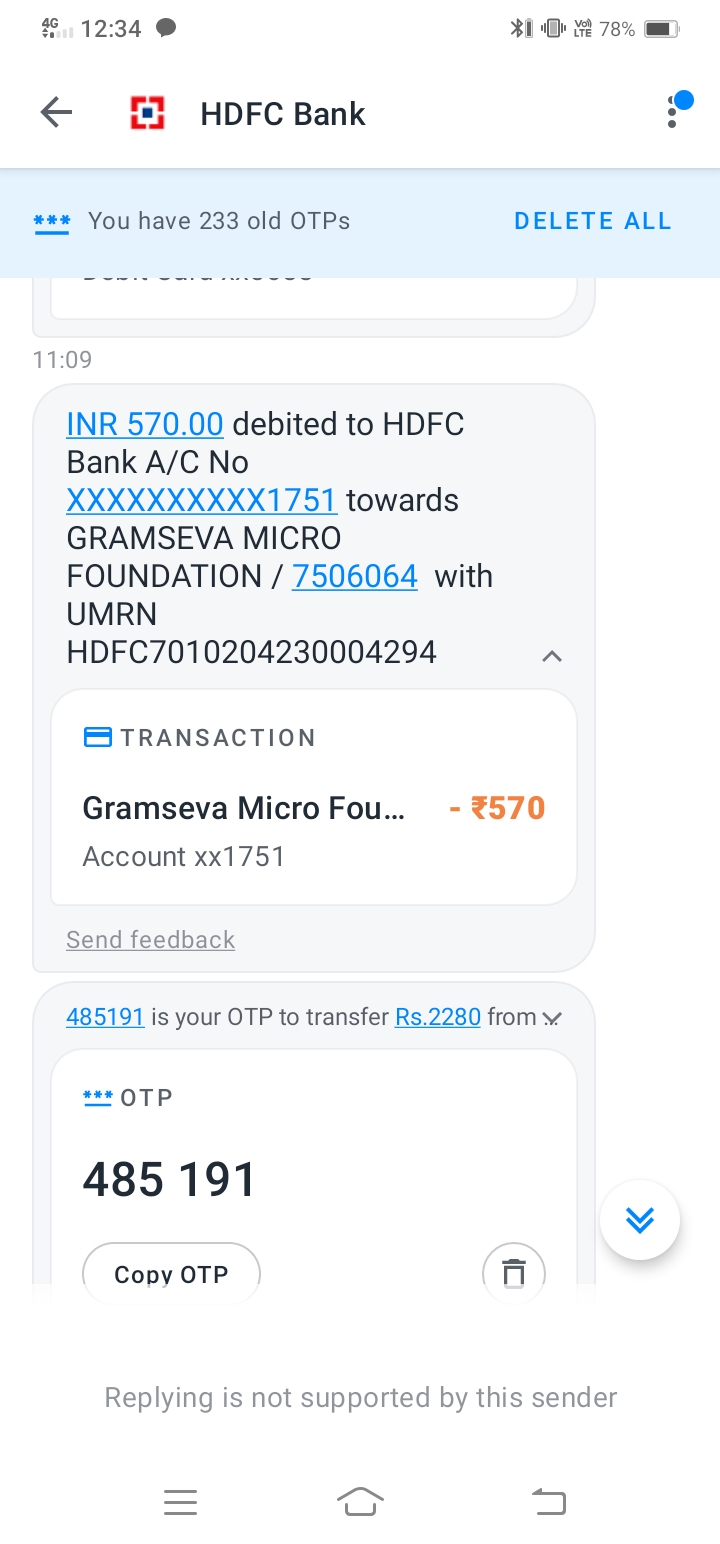The width and height of the screenshot is (720, 1544).
Task: Open the three-dot overflow menu
Action: (673, 113)
